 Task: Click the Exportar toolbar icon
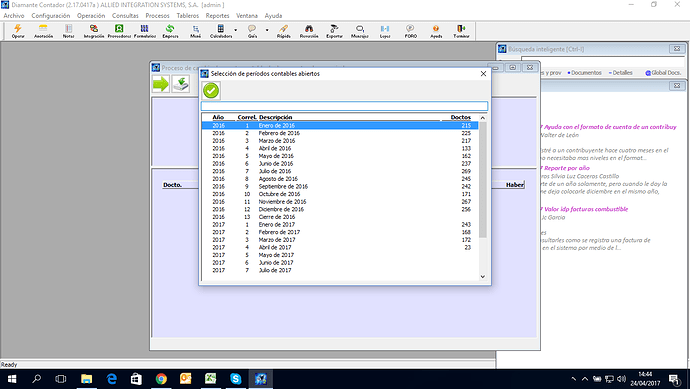tap(334, 31)
